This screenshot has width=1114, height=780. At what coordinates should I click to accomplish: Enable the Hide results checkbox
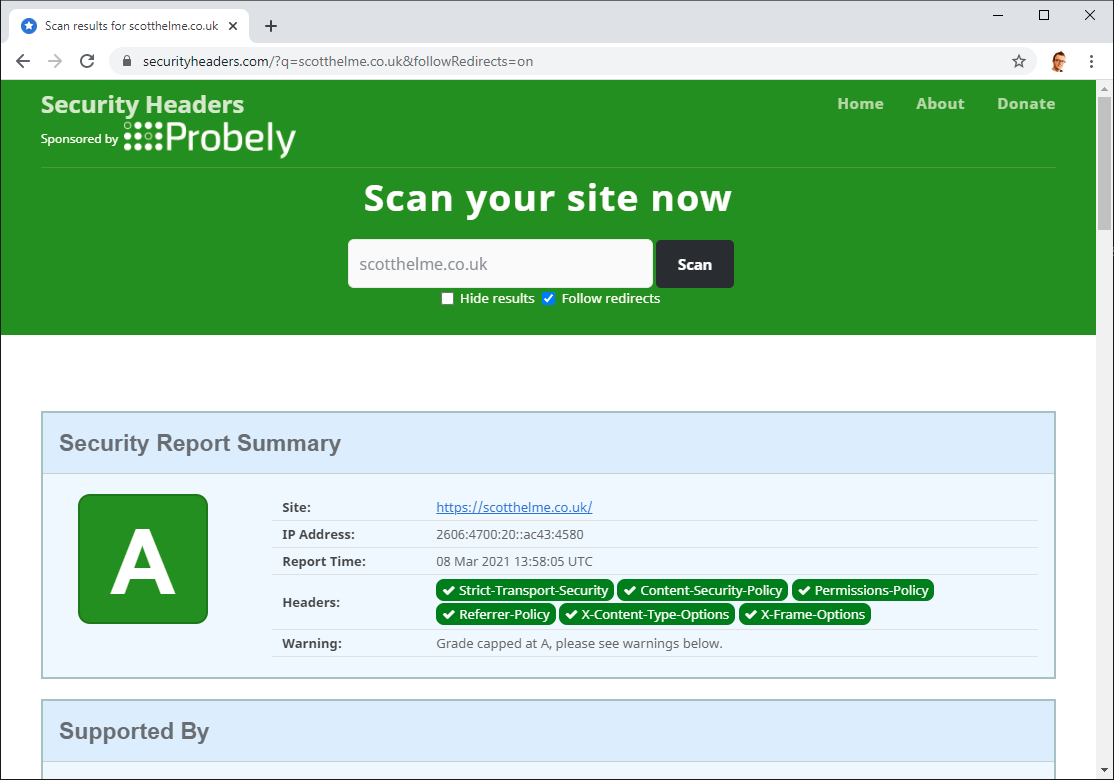(447, 298)
